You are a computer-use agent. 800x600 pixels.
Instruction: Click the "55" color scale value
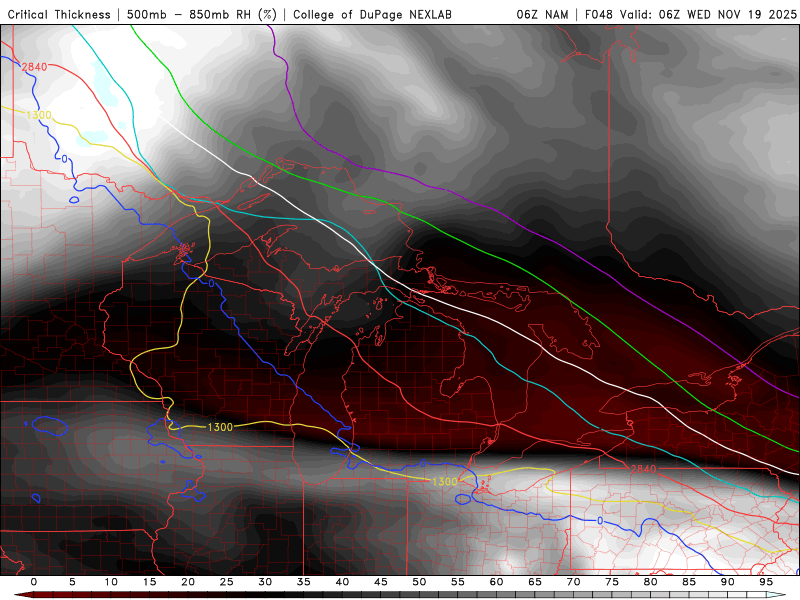point(458,582)
